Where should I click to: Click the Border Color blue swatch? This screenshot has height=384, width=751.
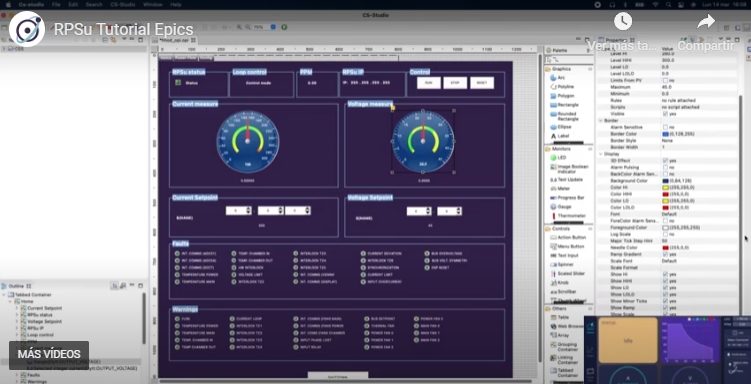(665, 134)
